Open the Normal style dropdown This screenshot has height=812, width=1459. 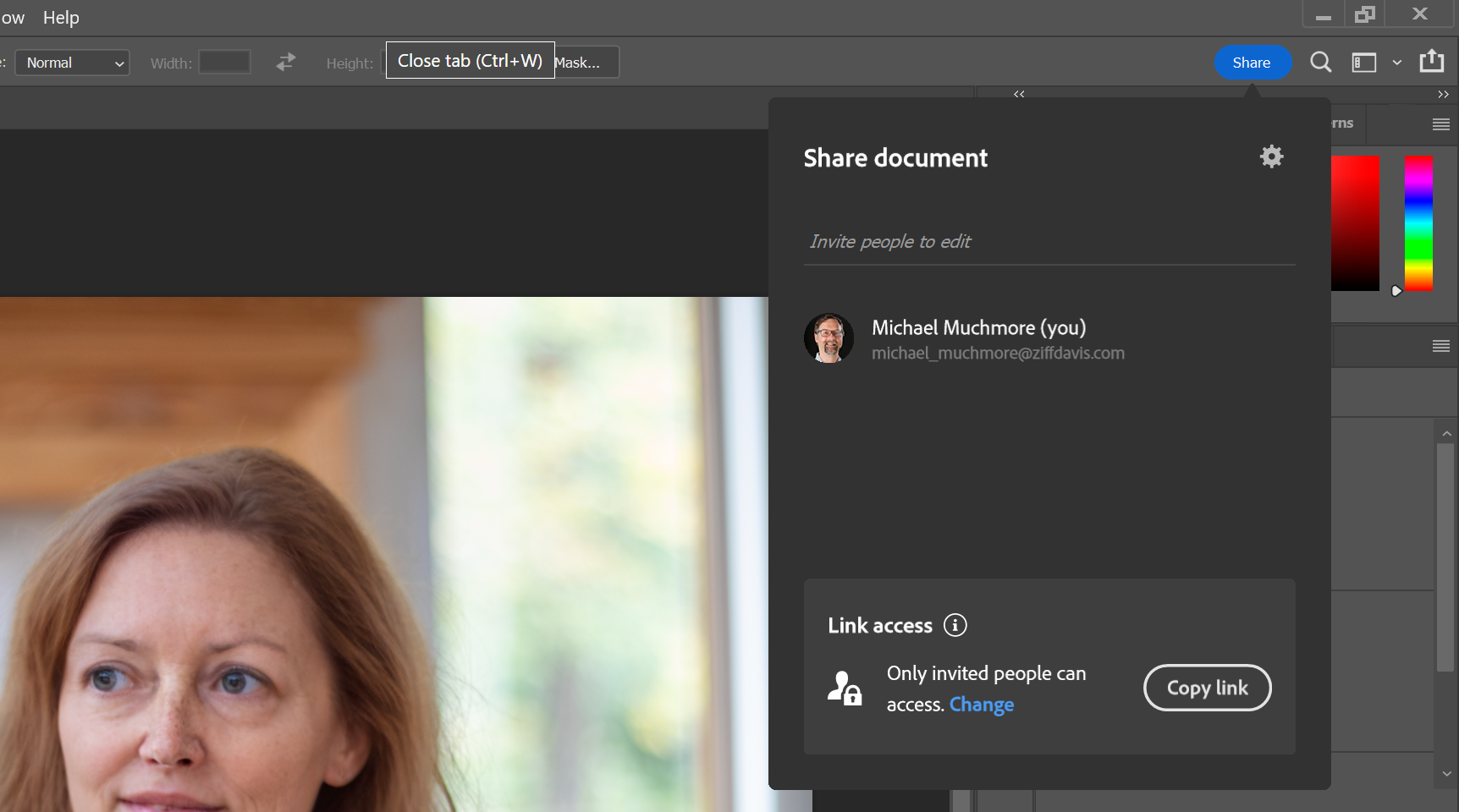point(72,63)
